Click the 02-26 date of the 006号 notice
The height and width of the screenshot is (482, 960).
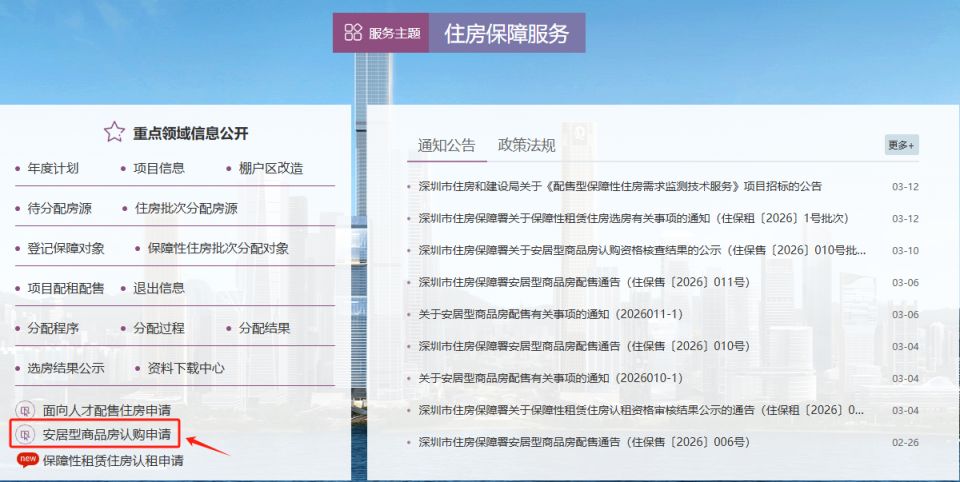click(905, 442)
